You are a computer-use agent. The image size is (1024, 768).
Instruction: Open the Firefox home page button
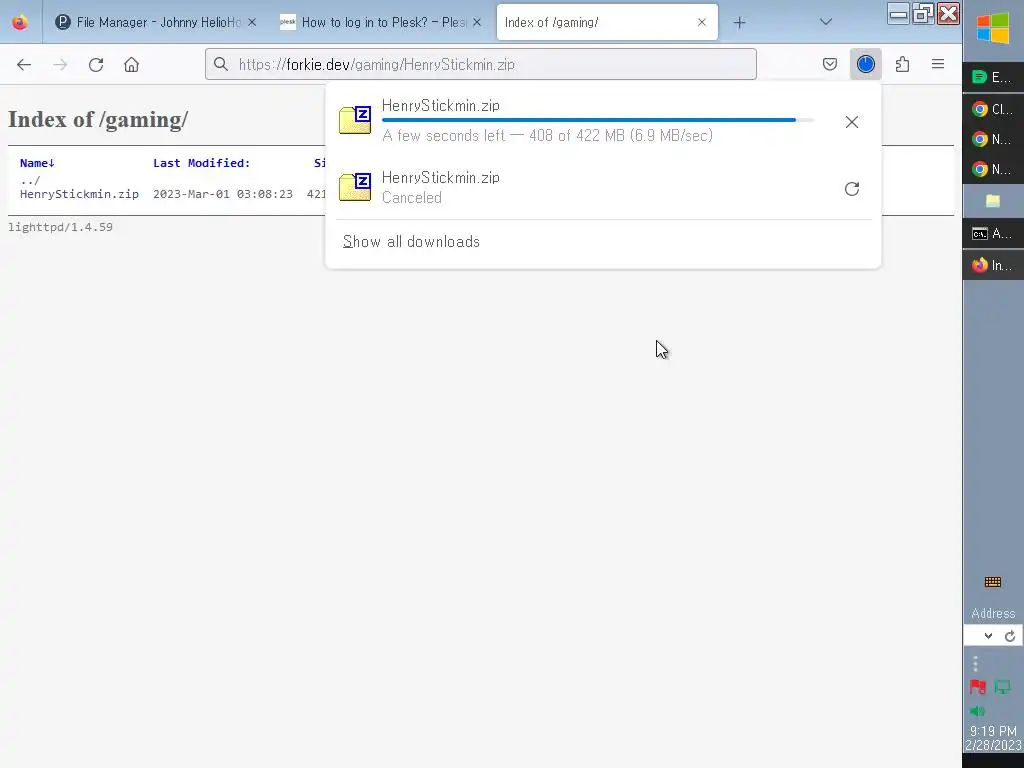(131, 65)
